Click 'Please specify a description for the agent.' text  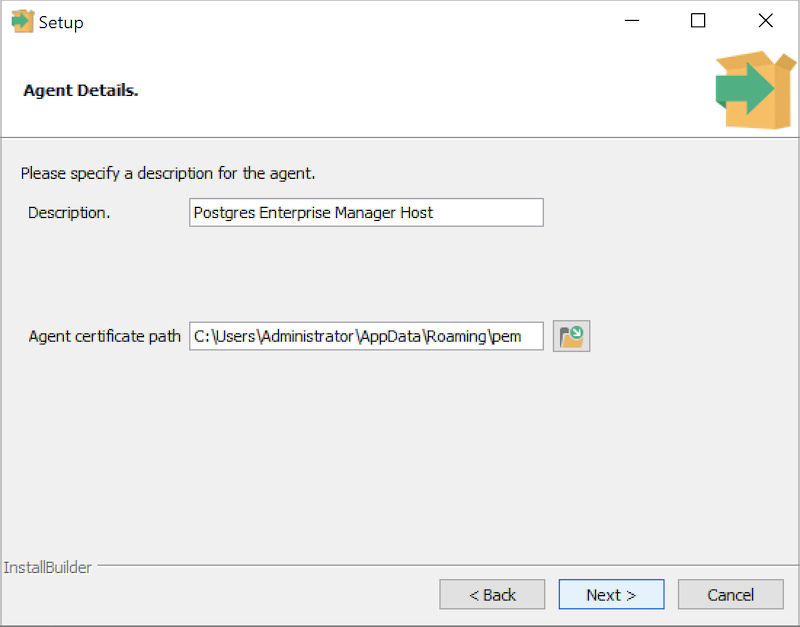(168, 173)
